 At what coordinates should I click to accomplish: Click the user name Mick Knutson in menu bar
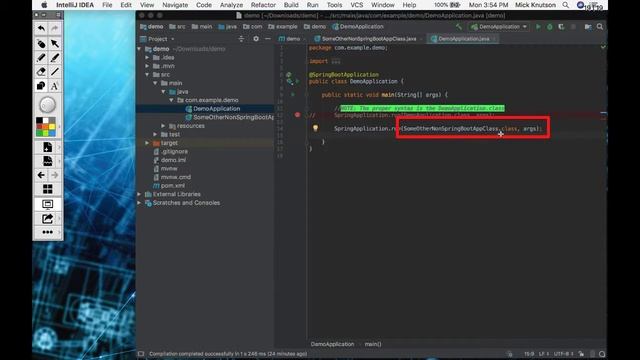click(x=535, y=5)
